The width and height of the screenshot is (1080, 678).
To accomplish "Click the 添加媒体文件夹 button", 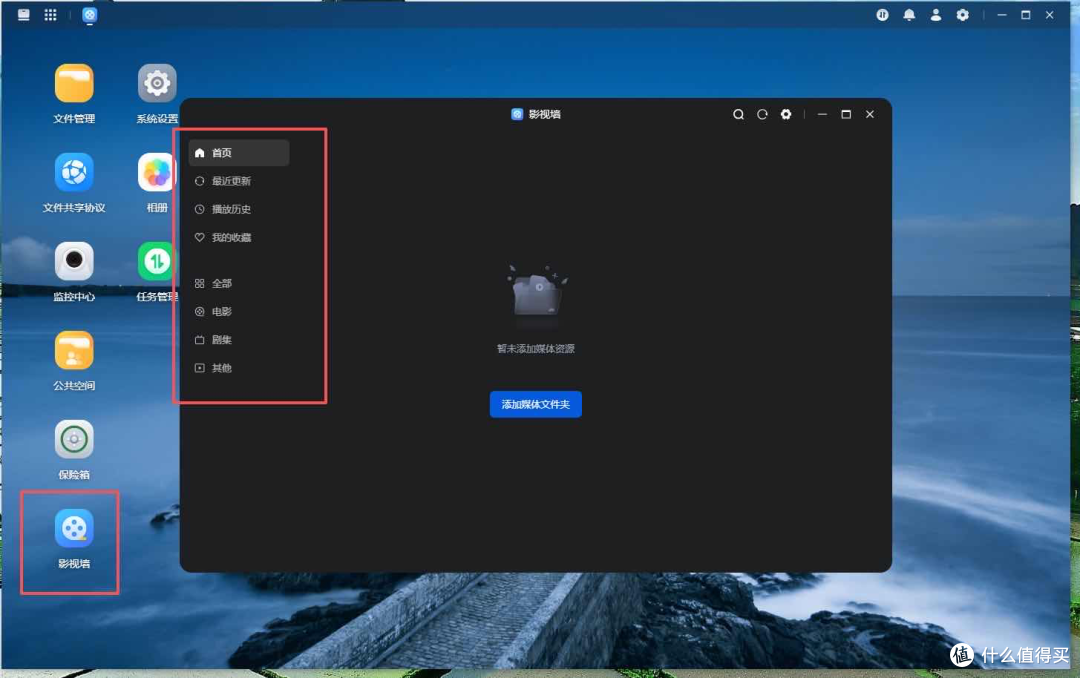I will 535,404.
